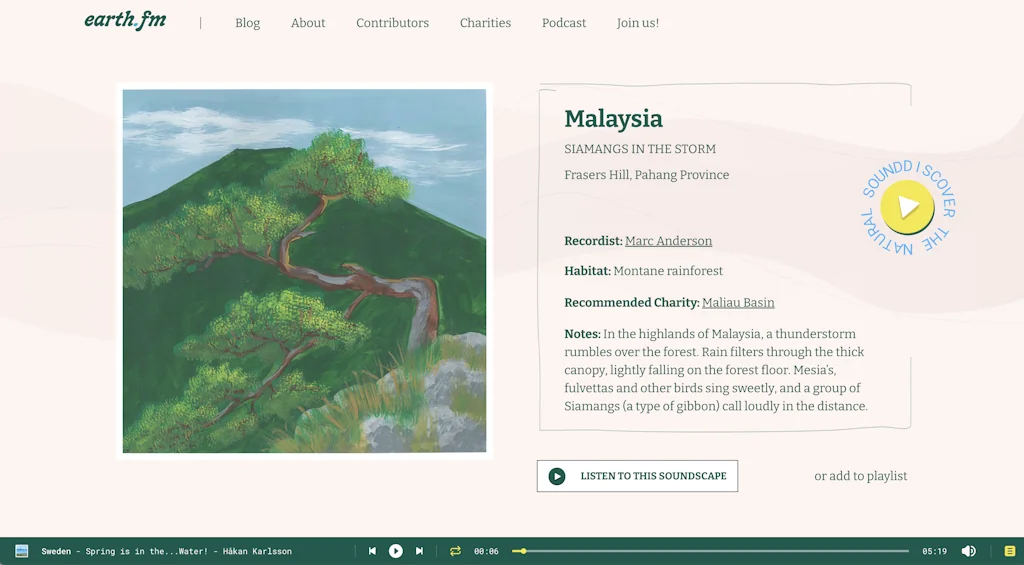Image resolution: width=1024 pixels, height=565 pixels.
Task: Click the yellow Discover play button
Action: click(907, 207)
